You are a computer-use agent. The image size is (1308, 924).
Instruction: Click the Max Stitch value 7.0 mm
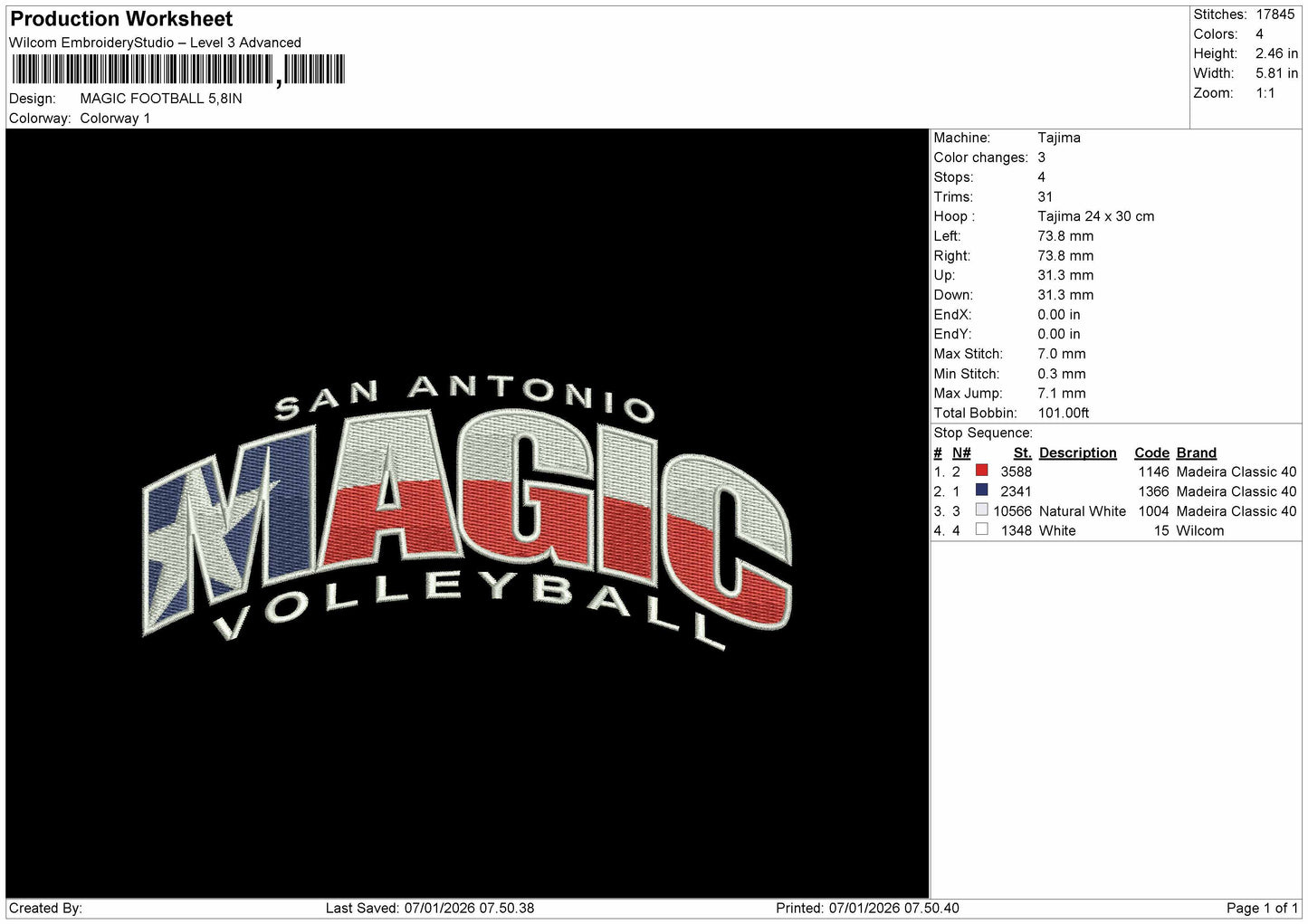pyautogui.click(x=1062, y=354)
